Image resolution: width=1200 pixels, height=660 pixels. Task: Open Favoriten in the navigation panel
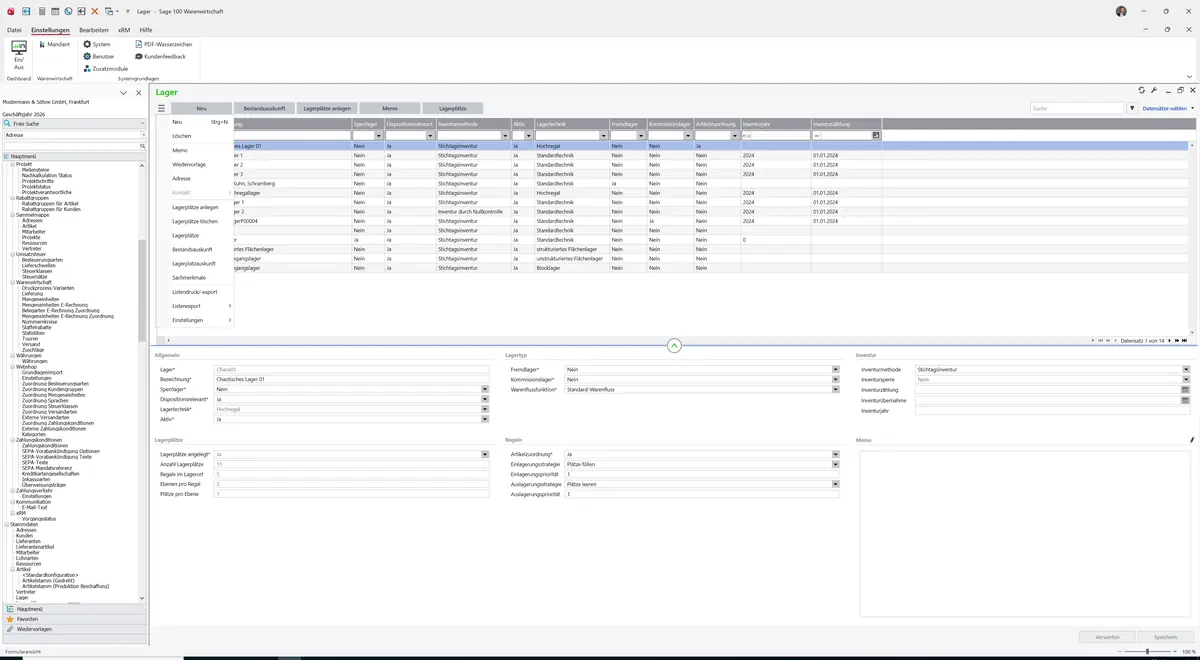[x=74, y=619]
